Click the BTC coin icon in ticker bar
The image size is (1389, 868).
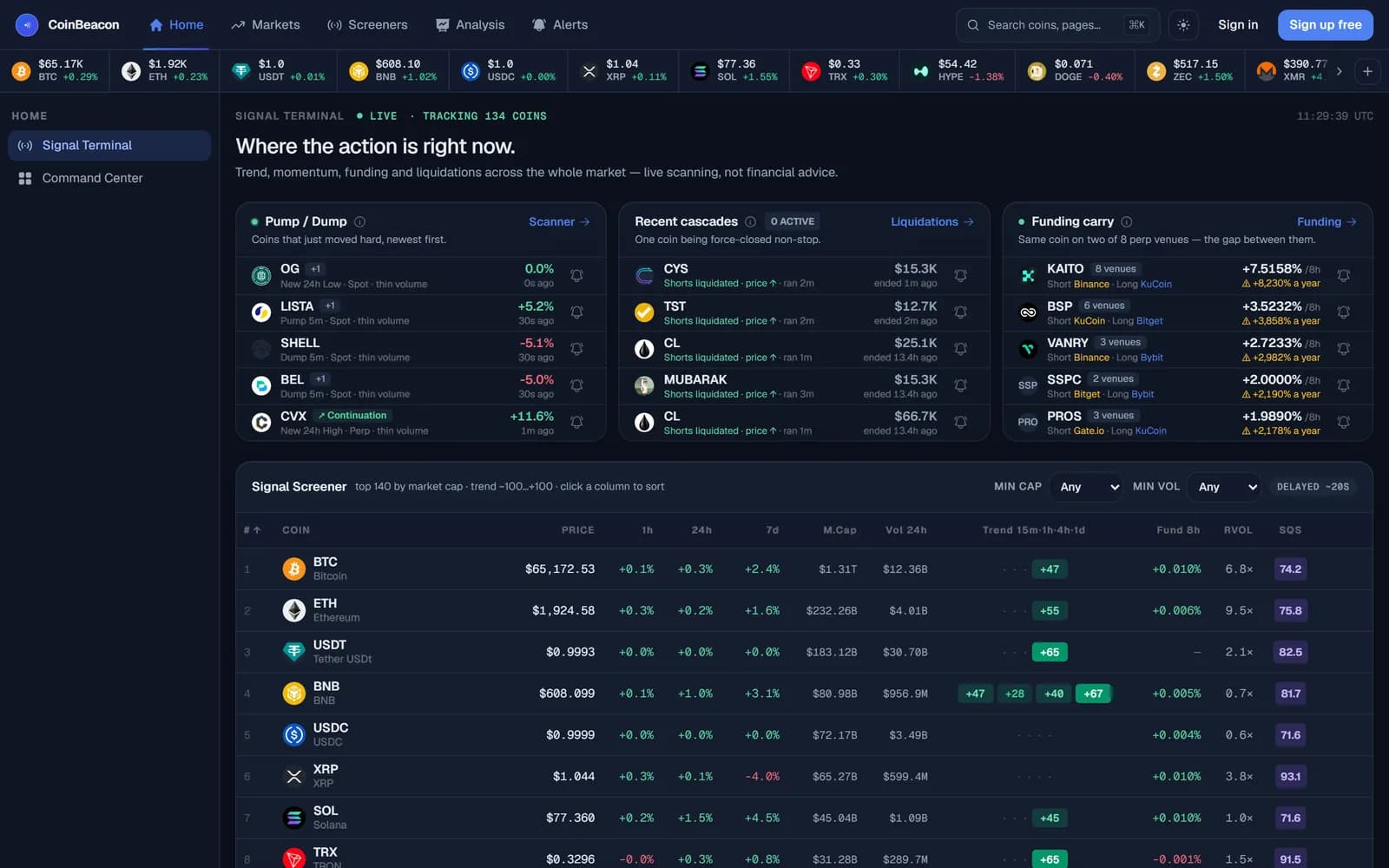(21, 71)
